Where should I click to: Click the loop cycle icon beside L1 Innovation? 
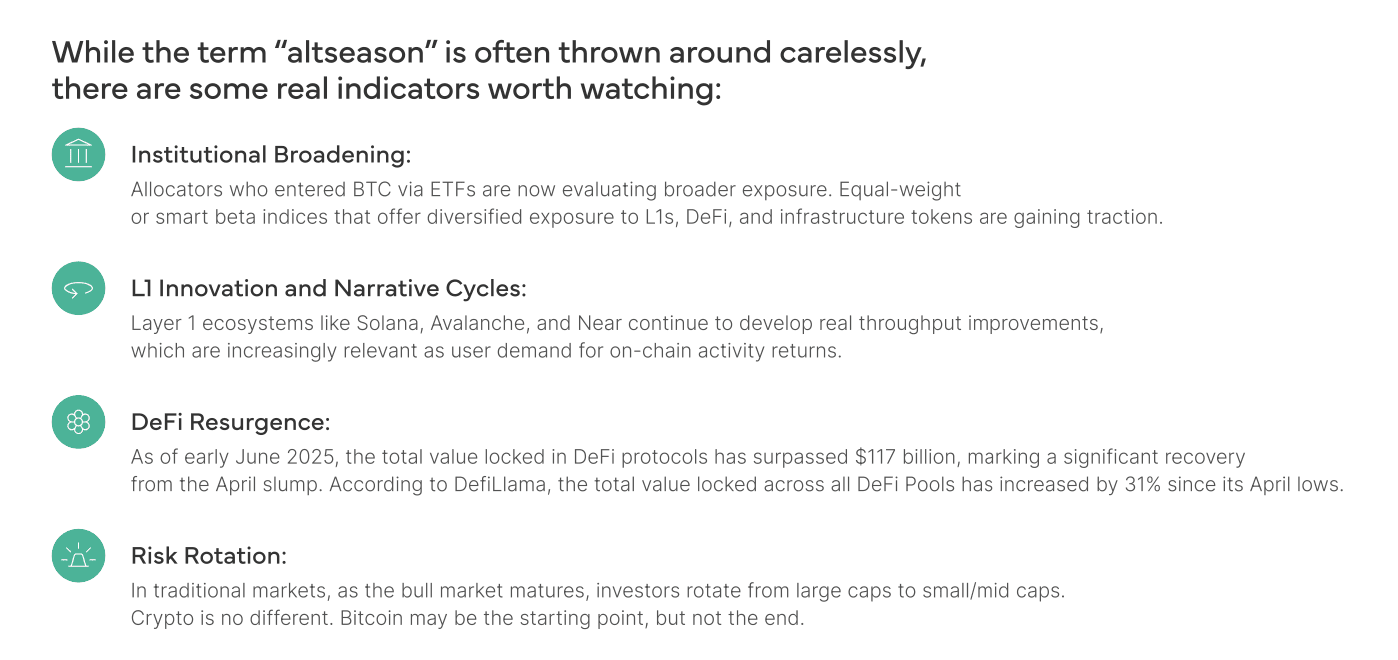point(78,289)
